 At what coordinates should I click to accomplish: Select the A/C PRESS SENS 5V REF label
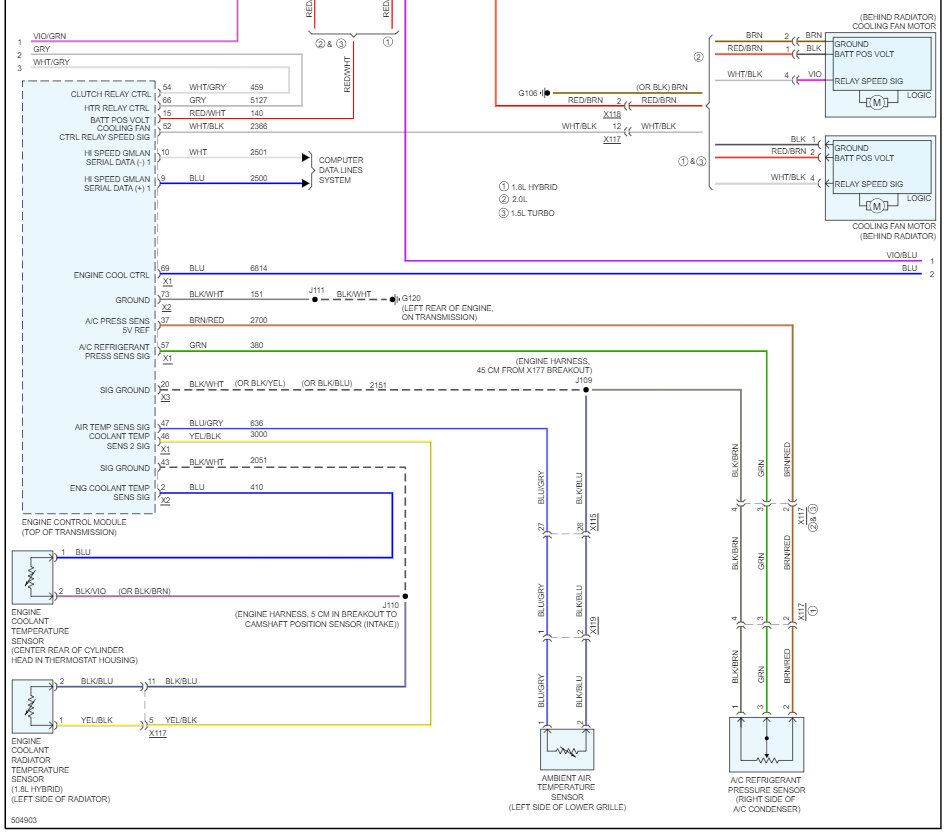(117, 325)
